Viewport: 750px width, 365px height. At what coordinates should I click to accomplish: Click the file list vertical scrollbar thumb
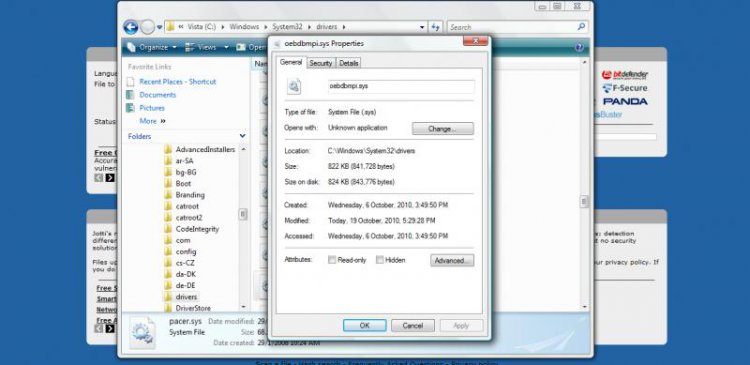click(584, 201)
